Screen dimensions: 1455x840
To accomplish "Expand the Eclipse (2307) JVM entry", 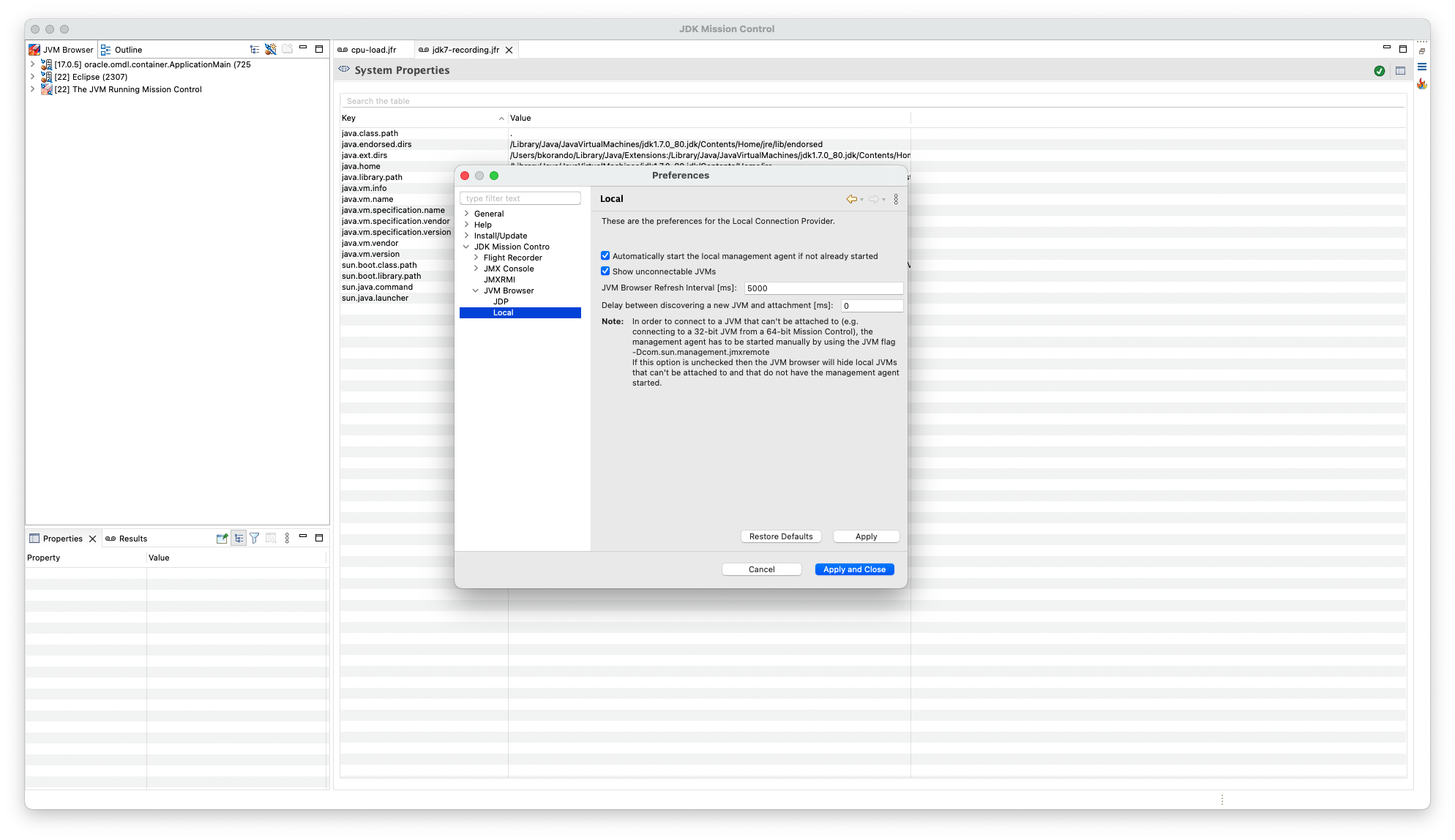I will (x=32, y=77).
